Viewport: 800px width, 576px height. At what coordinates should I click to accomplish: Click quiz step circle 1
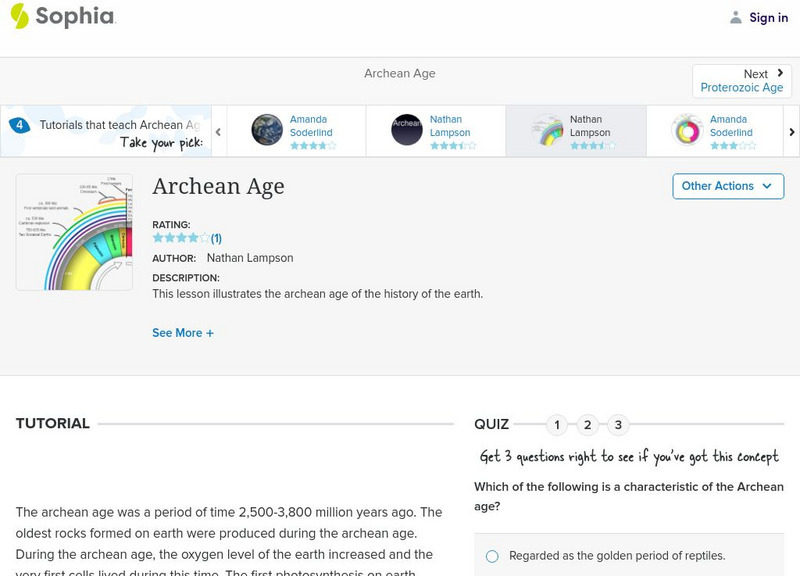557,424
